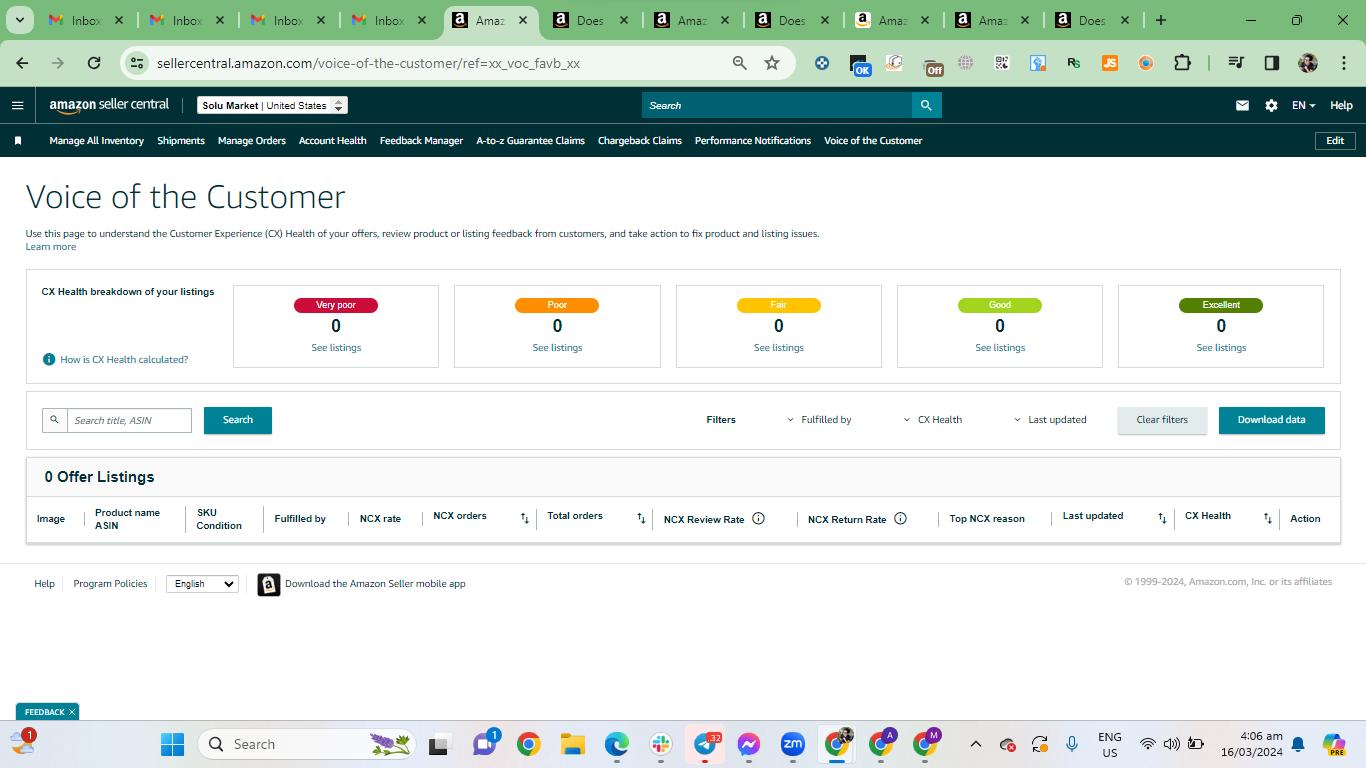Click the Amazon Seller Central logo
Screen dimensions: 1366x768
109,105
